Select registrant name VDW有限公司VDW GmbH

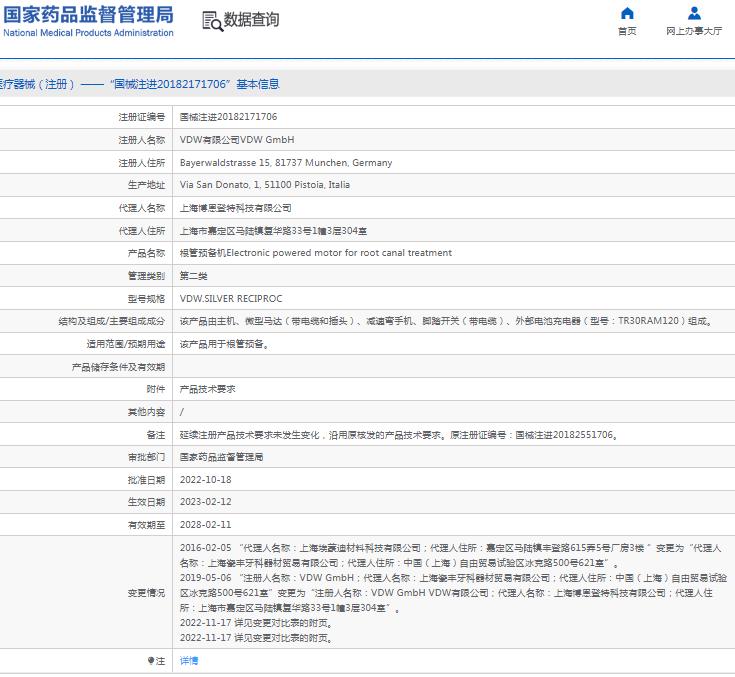tap(237, 140)
